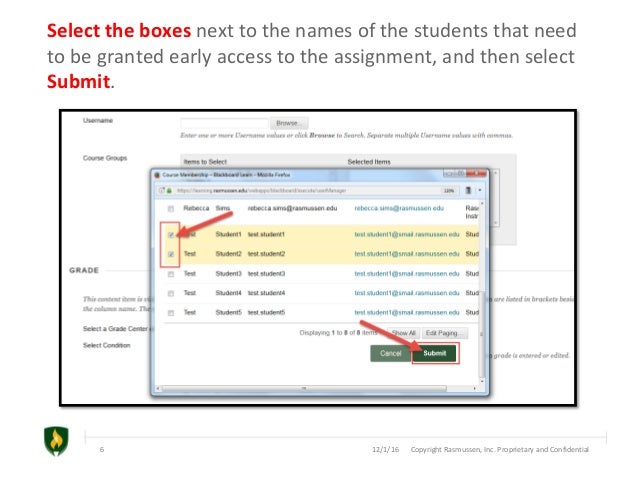Click the 'Selected Items' header behind the popup

coord(369,162)
